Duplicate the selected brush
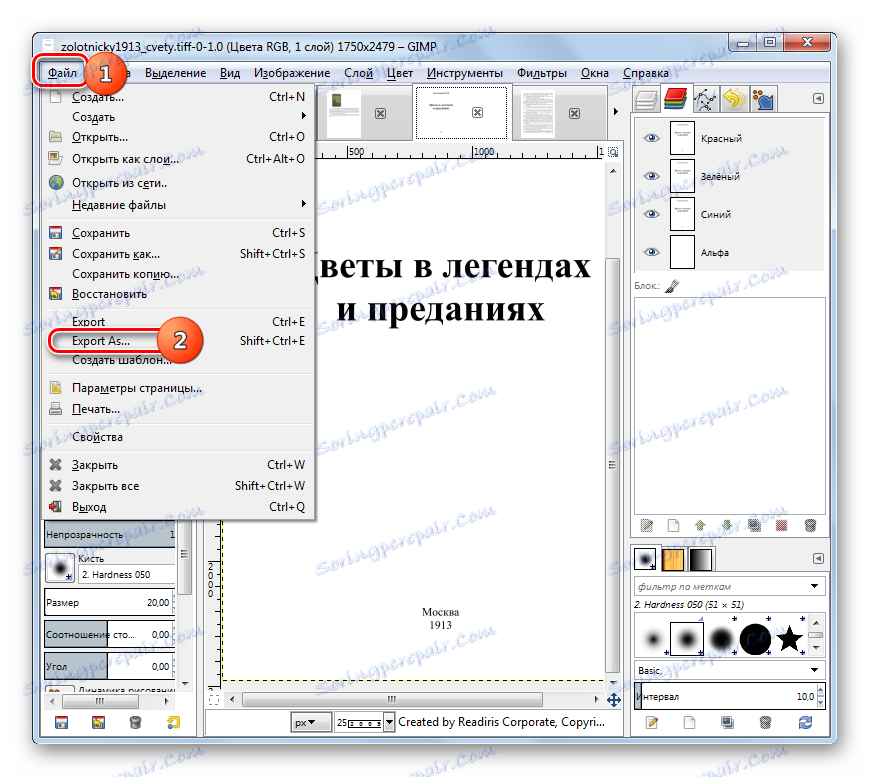This screenshot has width=870, height=777. pos(727,722)
